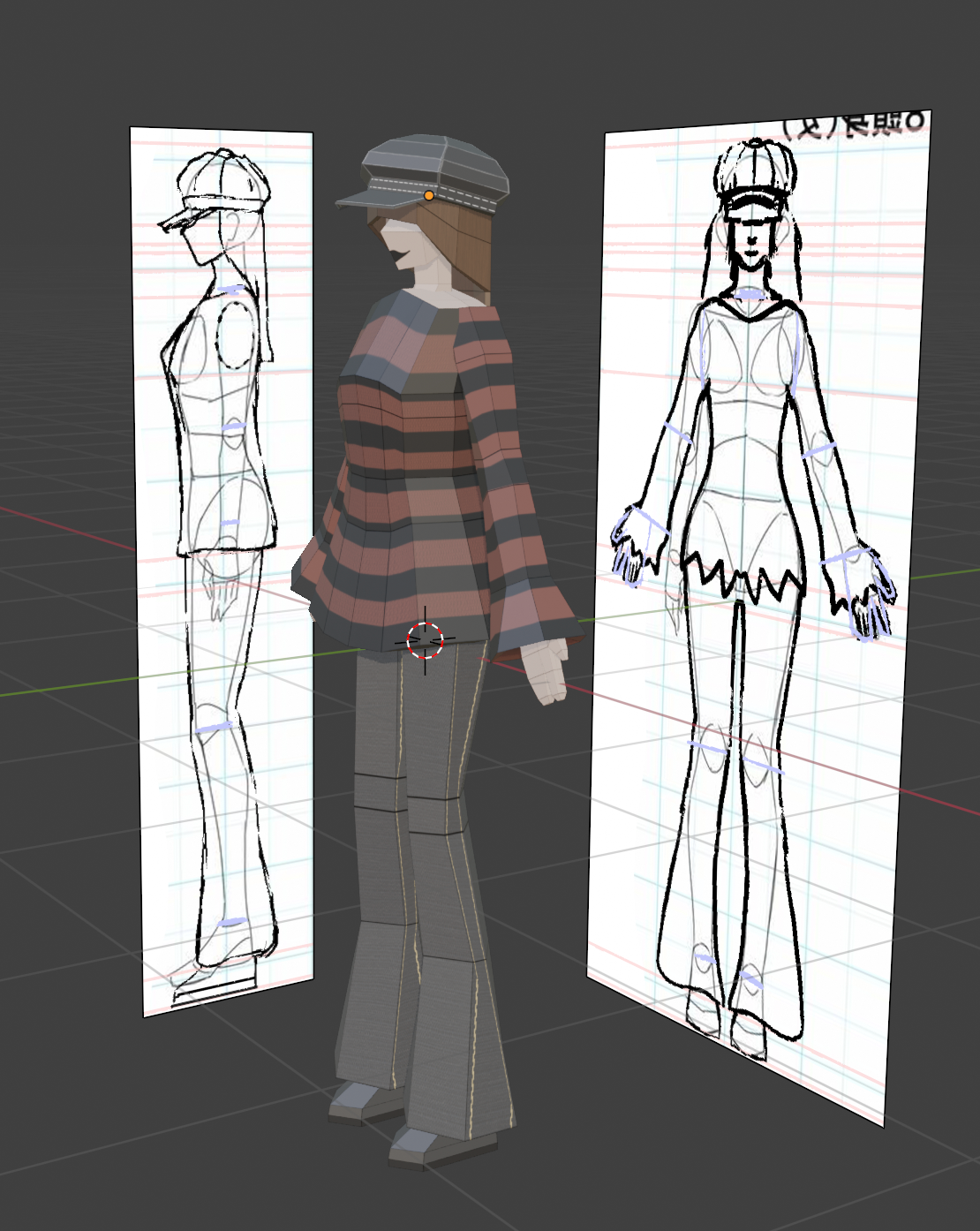Click the orange origin dot on the cap
Screen dimensions: 980x1231
click(429, 195)
